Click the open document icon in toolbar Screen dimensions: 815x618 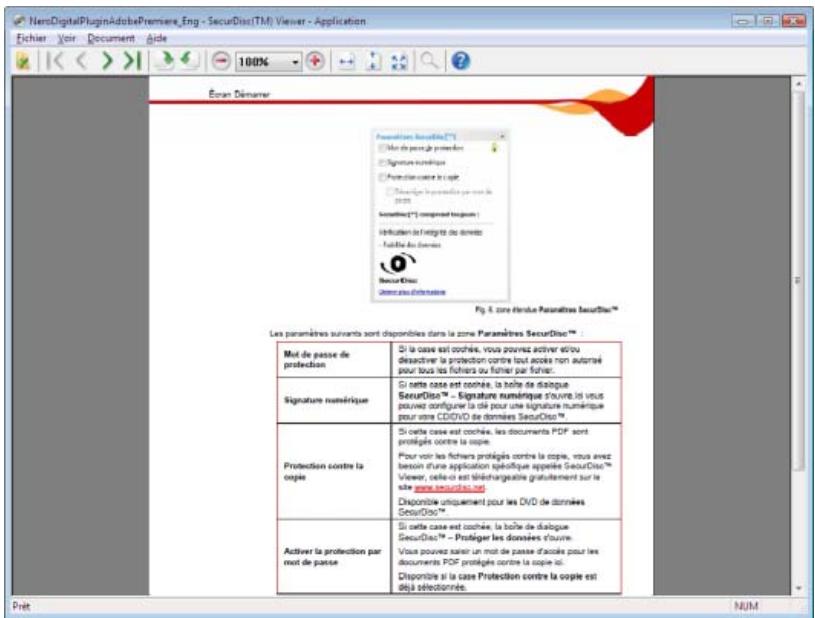(x=23, y=61)
